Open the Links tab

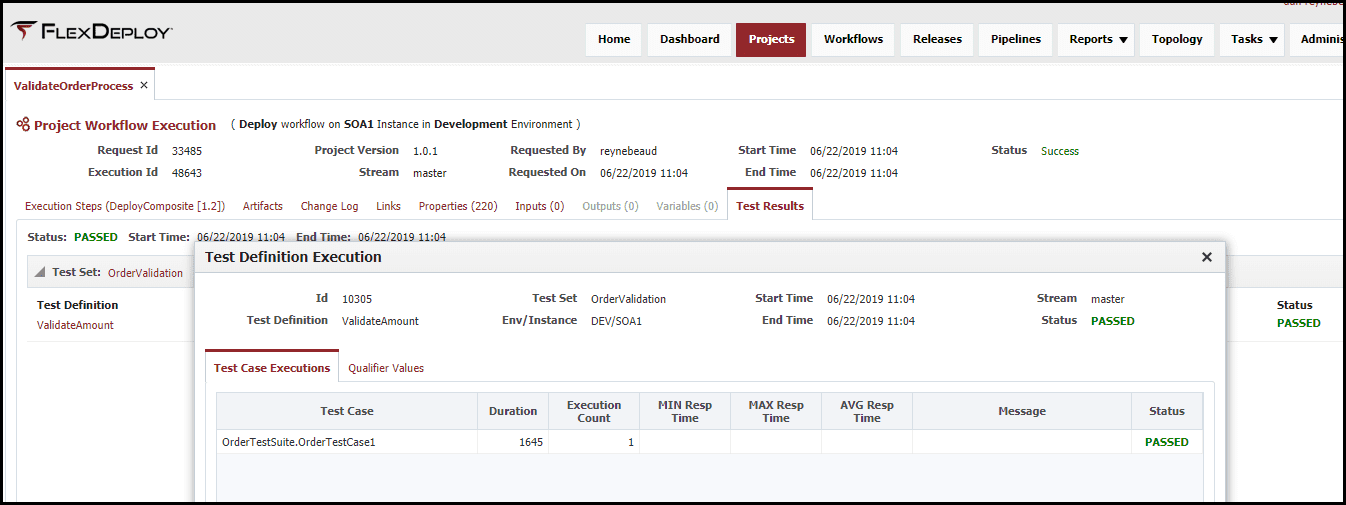(388, 206)
